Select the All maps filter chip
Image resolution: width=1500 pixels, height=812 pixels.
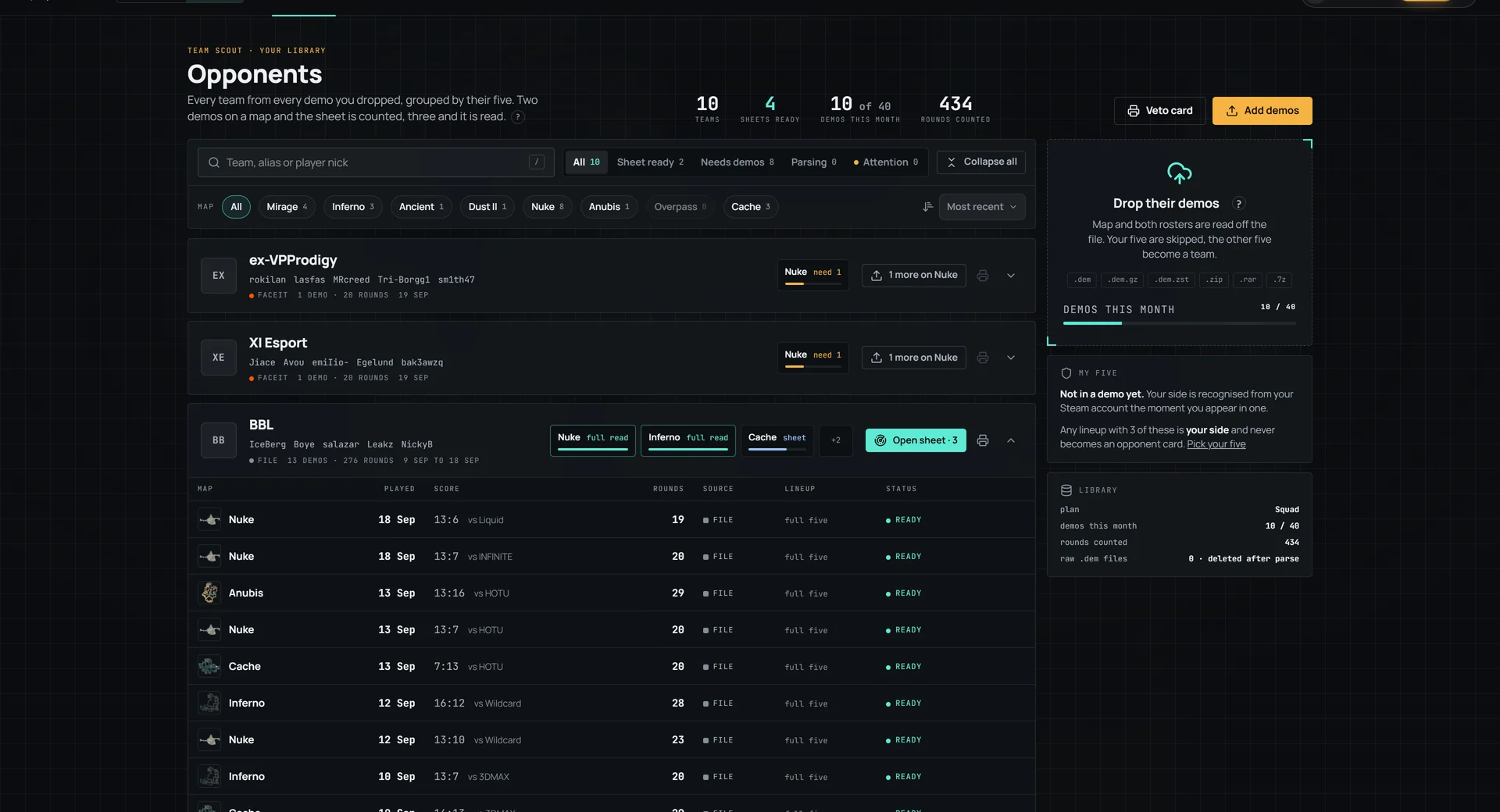point(236,207)
